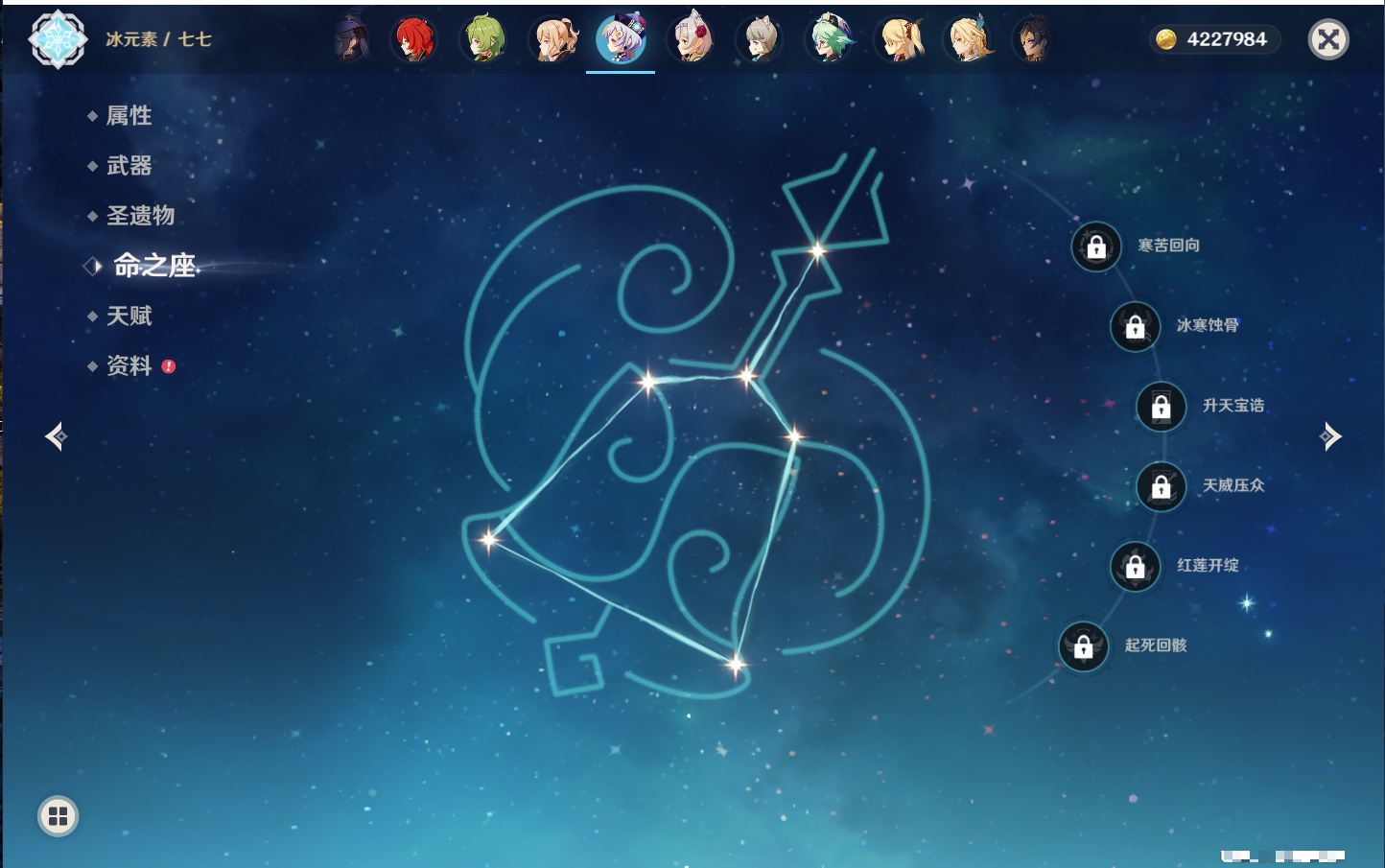Open the four-square grid menu icon
Screen dimensions: 1385x868
point(58,816)
